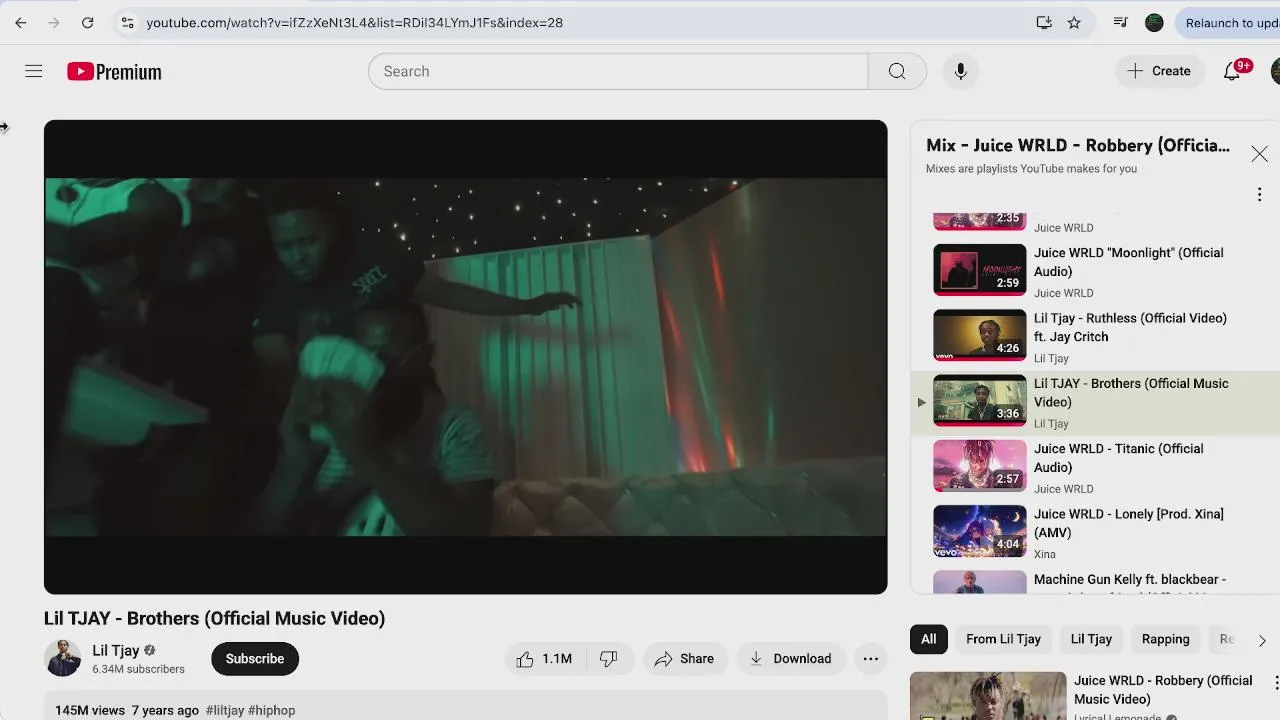The width and height of the screenshot is (1280, 720).
Task: Click video title Lil TJAY - Brothers
Action: 214,618
